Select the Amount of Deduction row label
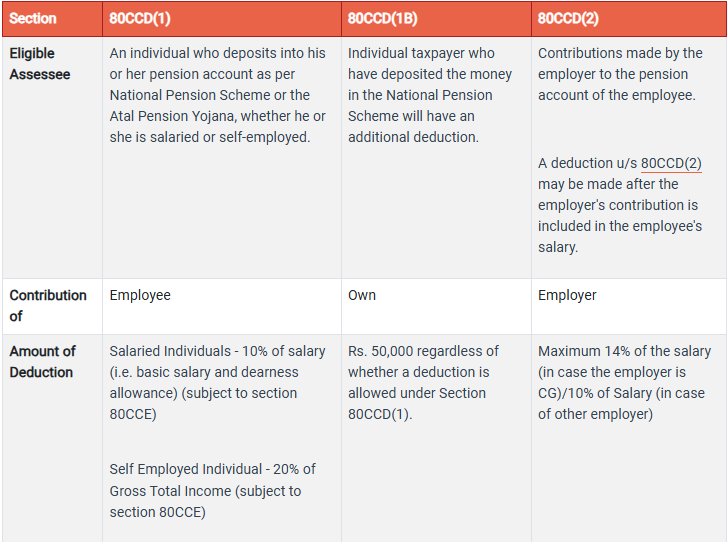727x542 pixels. 42,361
